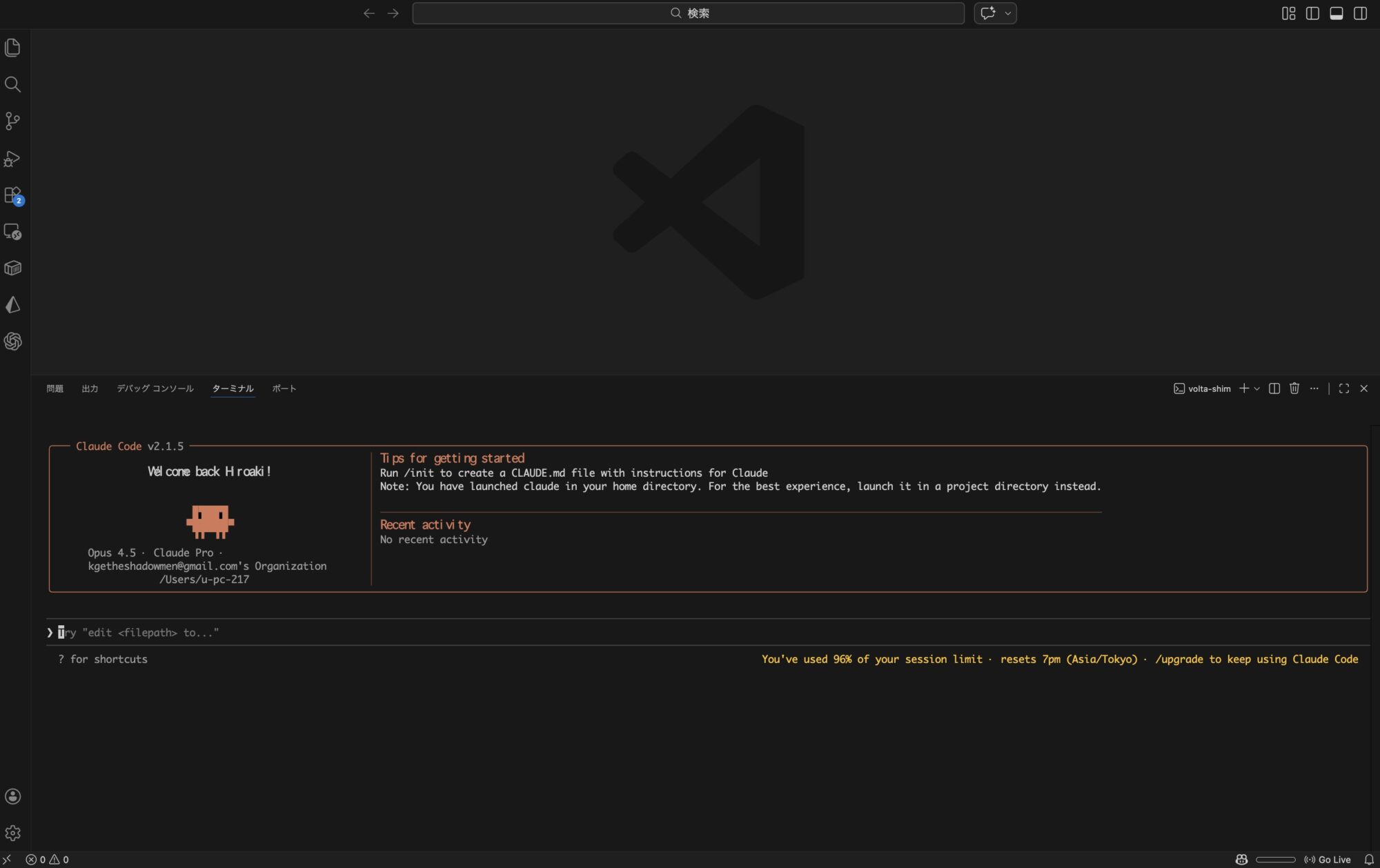
Task: Expand new terminal profile dropdown
Action: coord(1257,388)
